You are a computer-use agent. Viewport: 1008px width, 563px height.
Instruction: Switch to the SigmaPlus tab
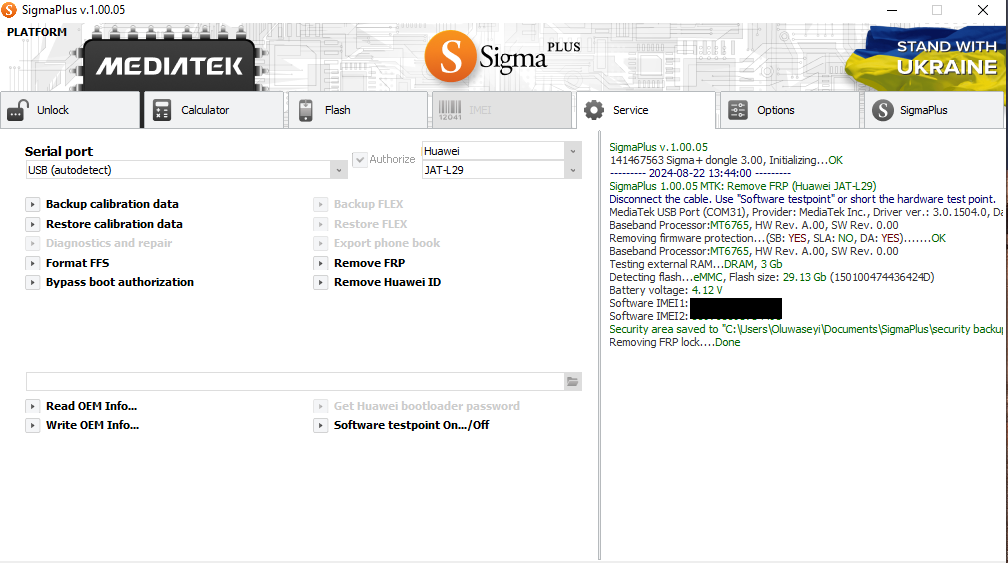pyautogui.click(x=933, y=110)
